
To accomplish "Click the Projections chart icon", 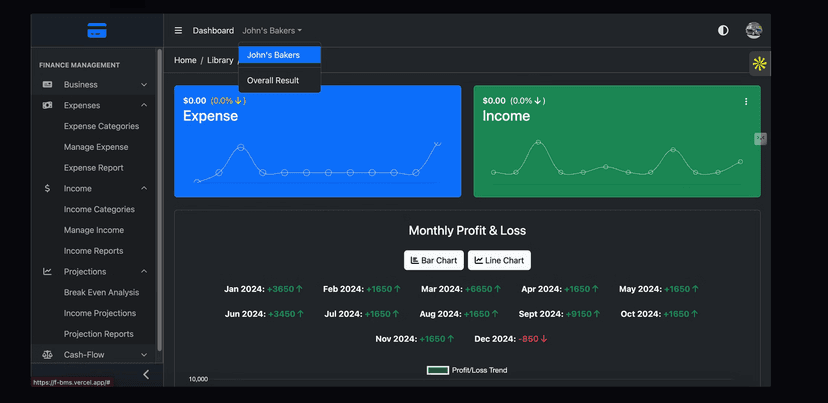I will pyautogui.click(x=47, y=271).
